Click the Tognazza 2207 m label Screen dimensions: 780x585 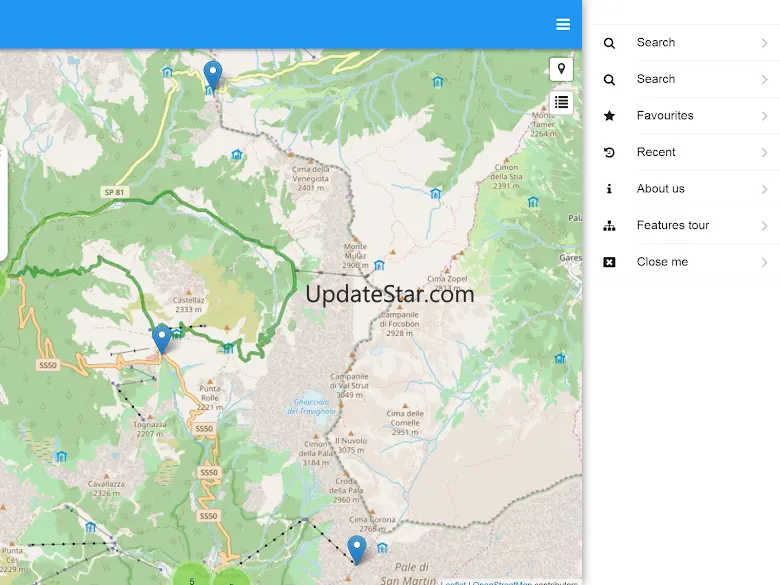(x=150, y=429)
